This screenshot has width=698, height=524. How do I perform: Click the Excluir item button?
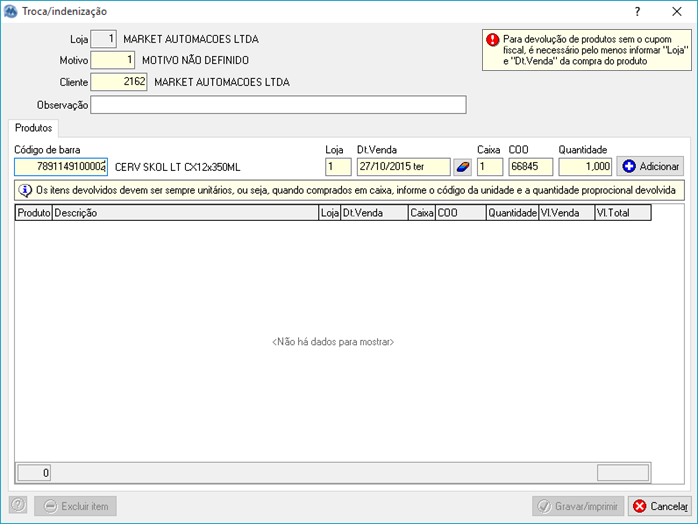(75, 506)
